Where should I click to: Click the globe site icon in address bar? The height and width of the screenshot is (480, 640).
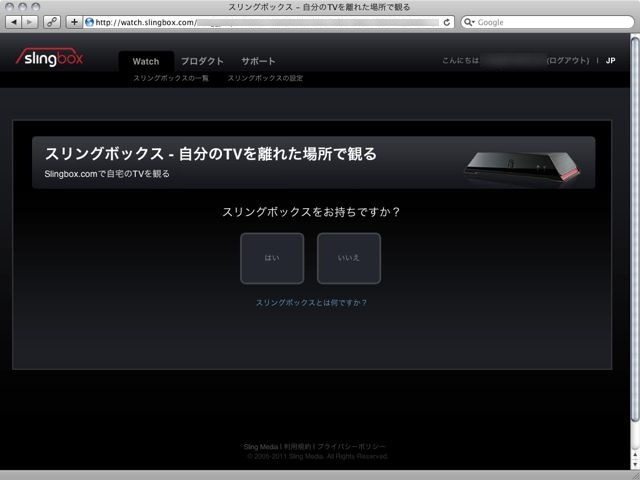point(89,22)
